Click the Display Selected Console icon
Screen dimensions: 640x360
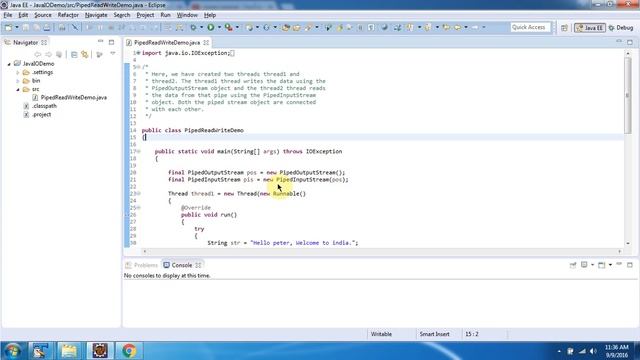[x=584, y=265]
